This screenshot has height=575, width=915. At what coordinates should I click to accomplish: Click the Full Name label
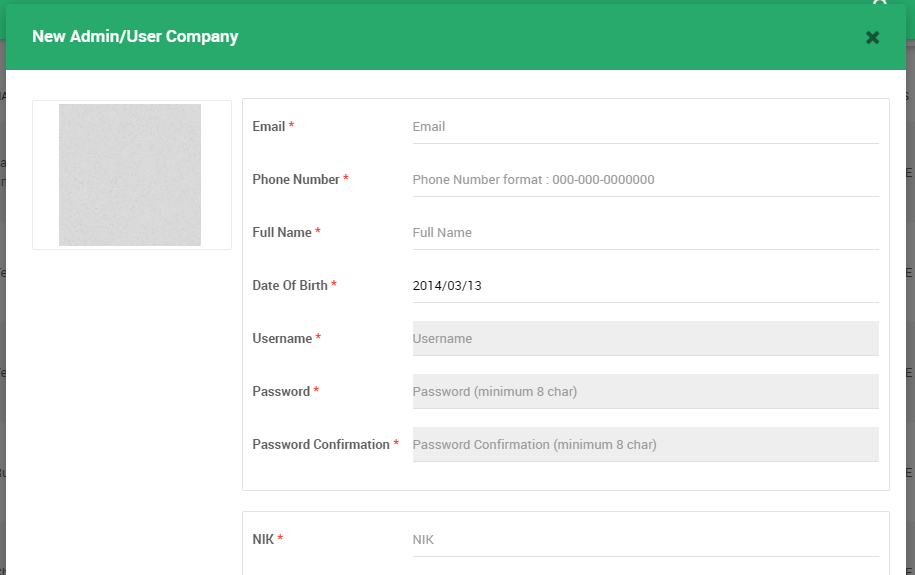tap(282, 232)
